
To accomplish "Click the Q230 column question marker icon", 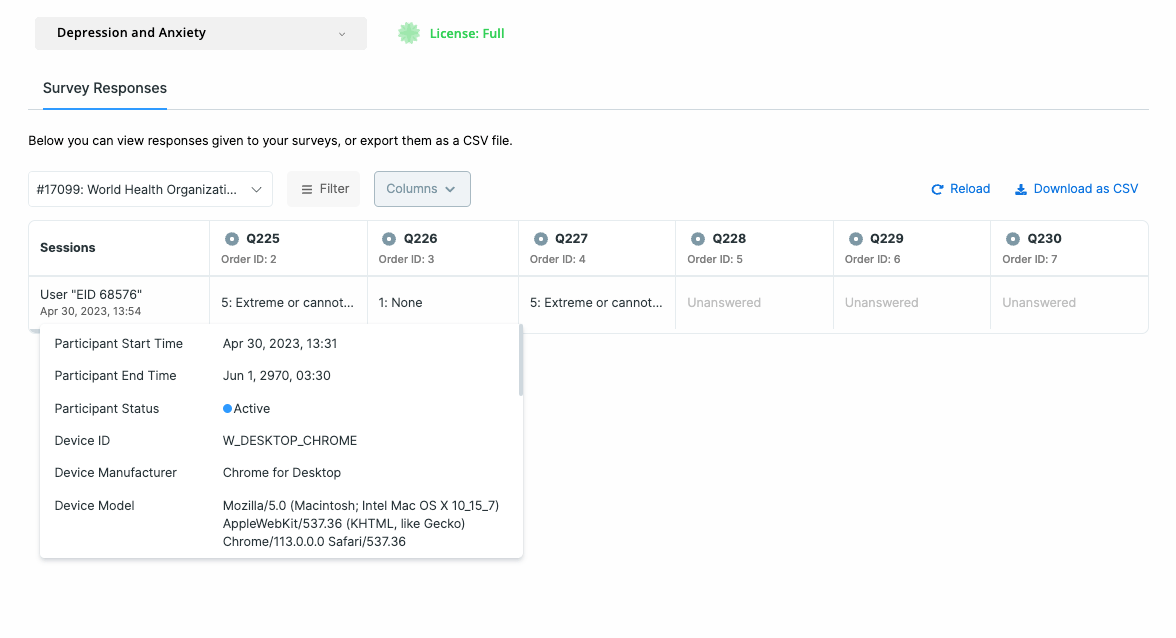I will point(1012,238).
